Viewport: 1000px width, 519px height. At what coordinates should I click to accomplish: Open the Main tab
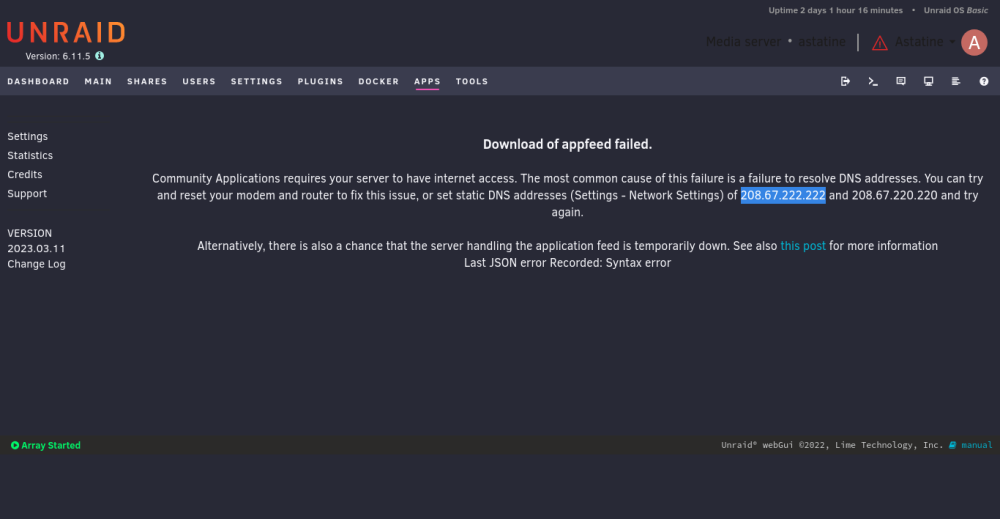pyautogui.click(x=98, y=82)
